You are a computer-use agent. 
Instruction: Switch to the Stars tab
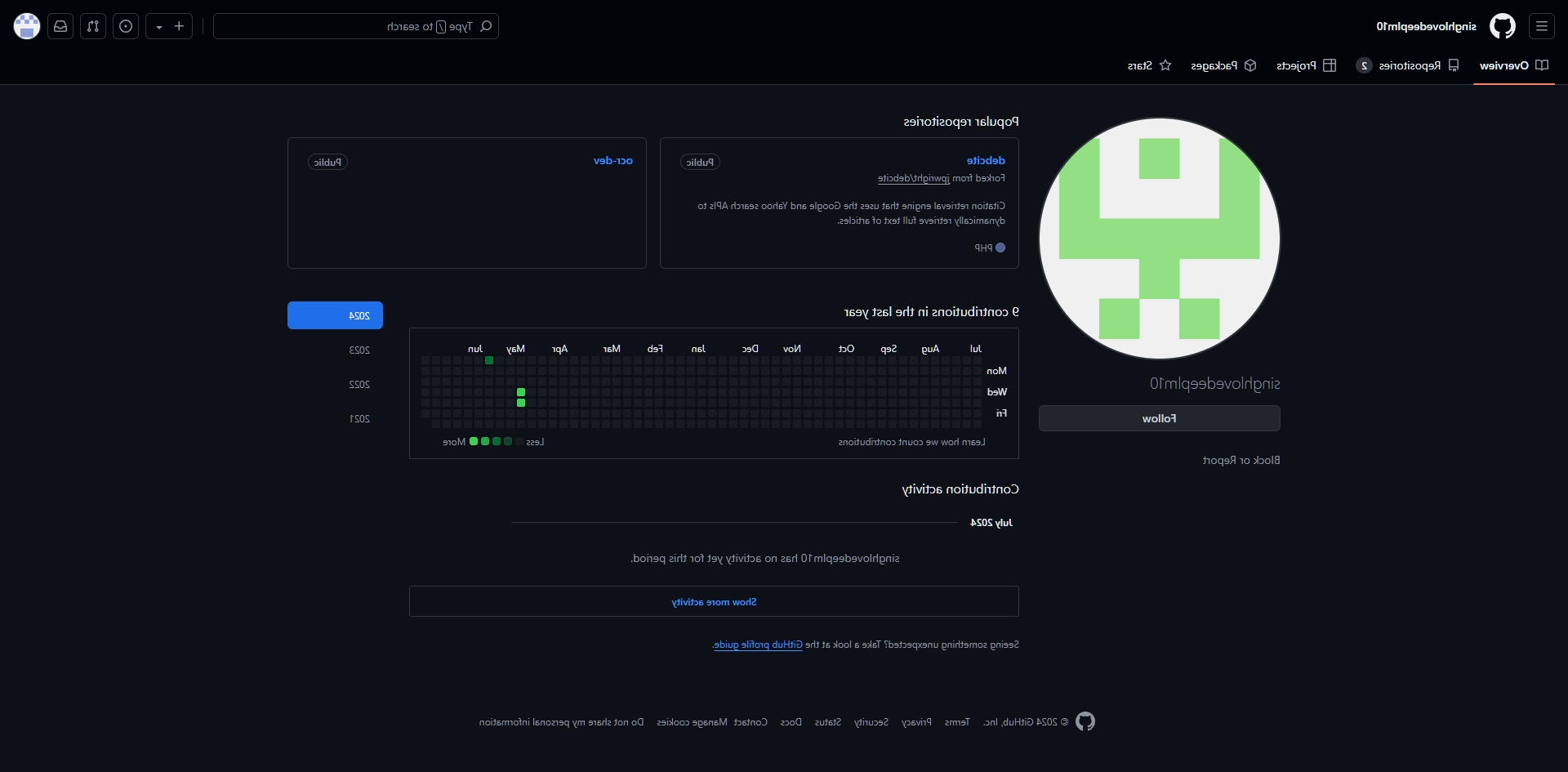click(x=1149, y=65)
